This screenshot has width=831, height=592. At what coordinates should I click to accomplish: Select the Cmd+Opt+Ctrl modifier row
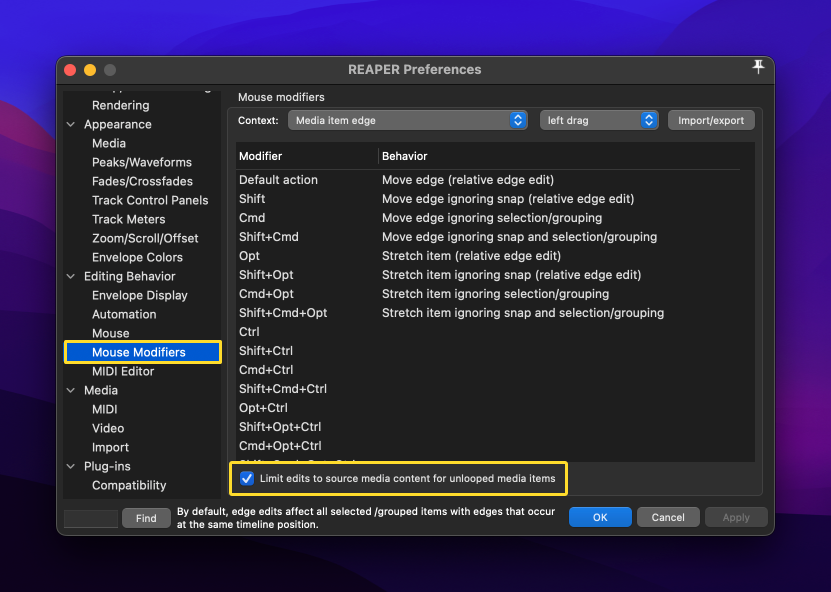point(488,446)
